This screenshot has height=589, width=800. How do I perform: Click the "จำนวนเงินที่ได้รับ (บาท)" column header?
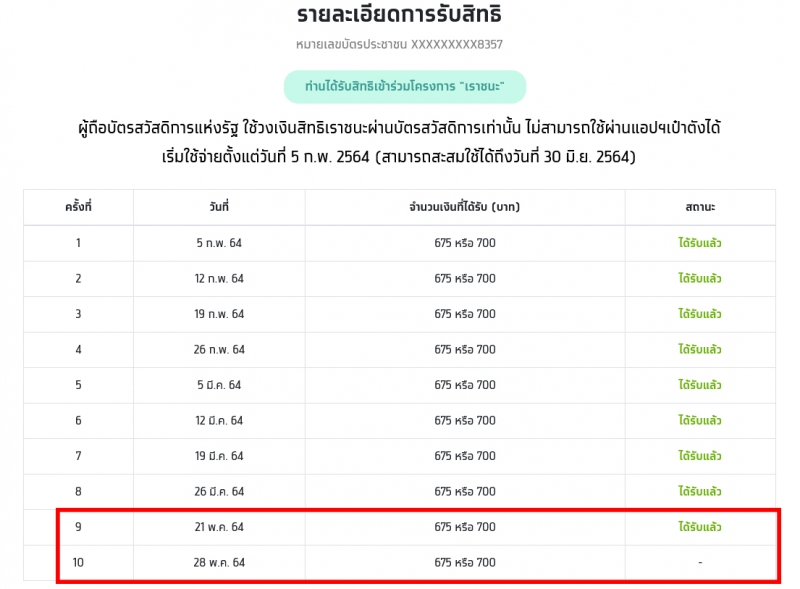[x=464, y=207]
